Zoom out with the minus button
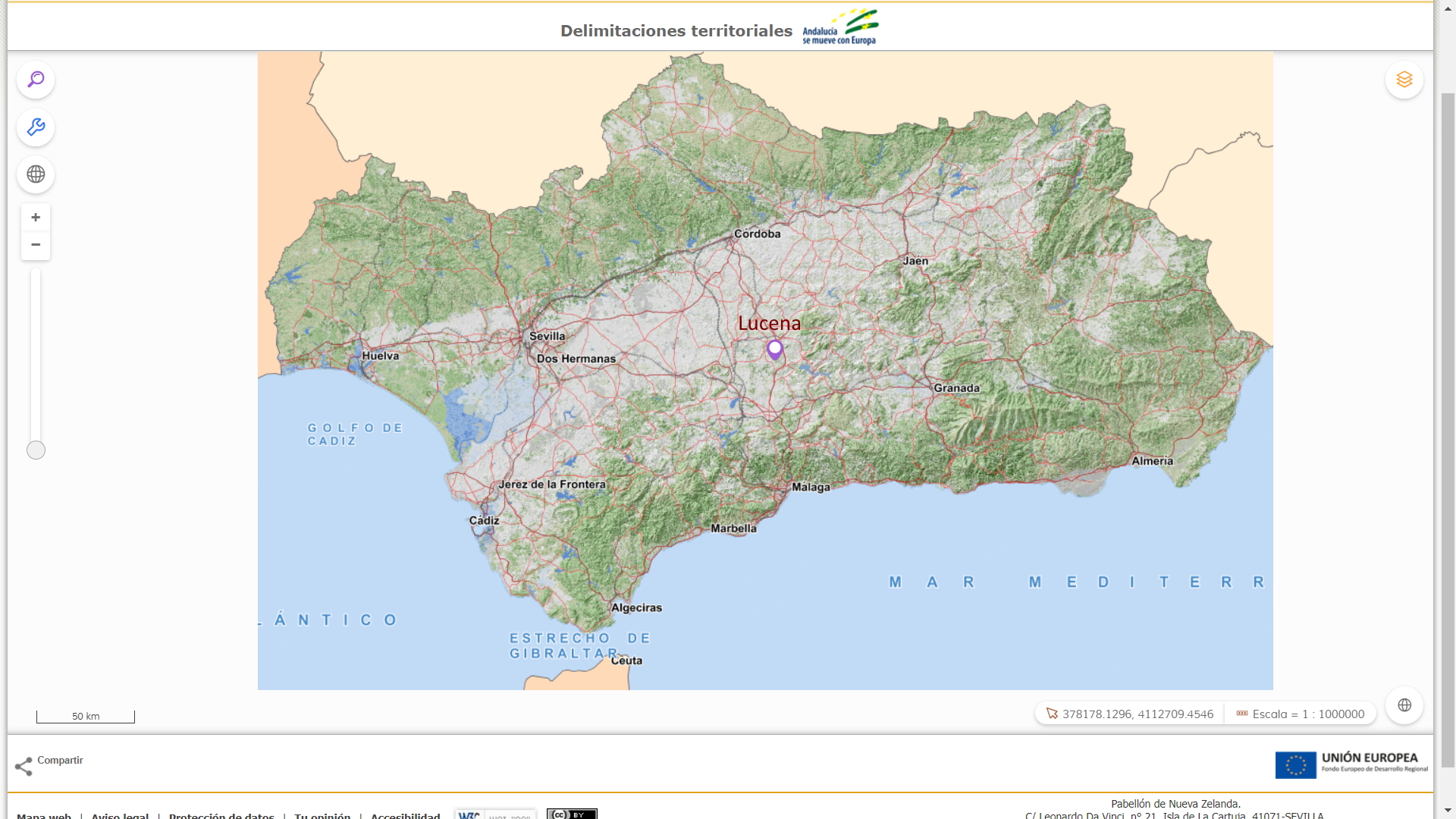 36,245
